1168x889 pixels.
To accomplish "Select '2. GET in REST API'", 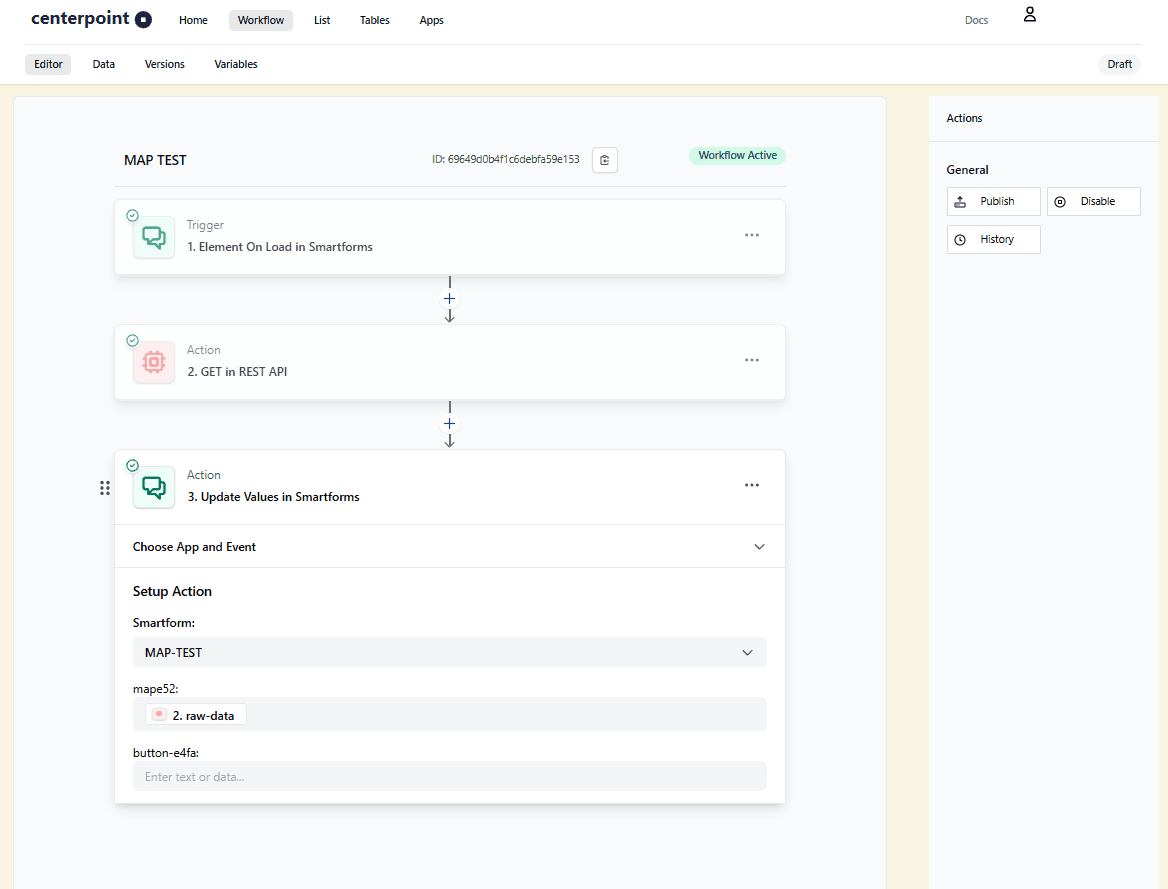I will click(237, 372).
